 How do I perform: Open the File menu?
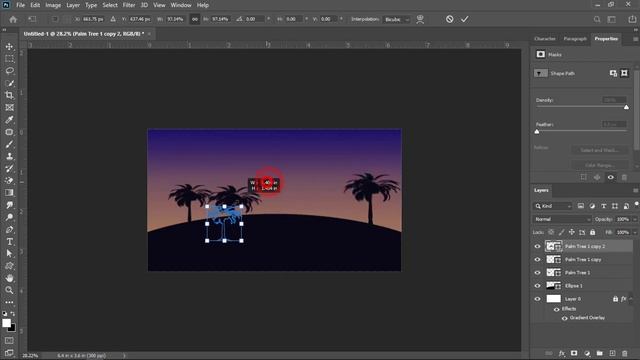tap(20, 5)
